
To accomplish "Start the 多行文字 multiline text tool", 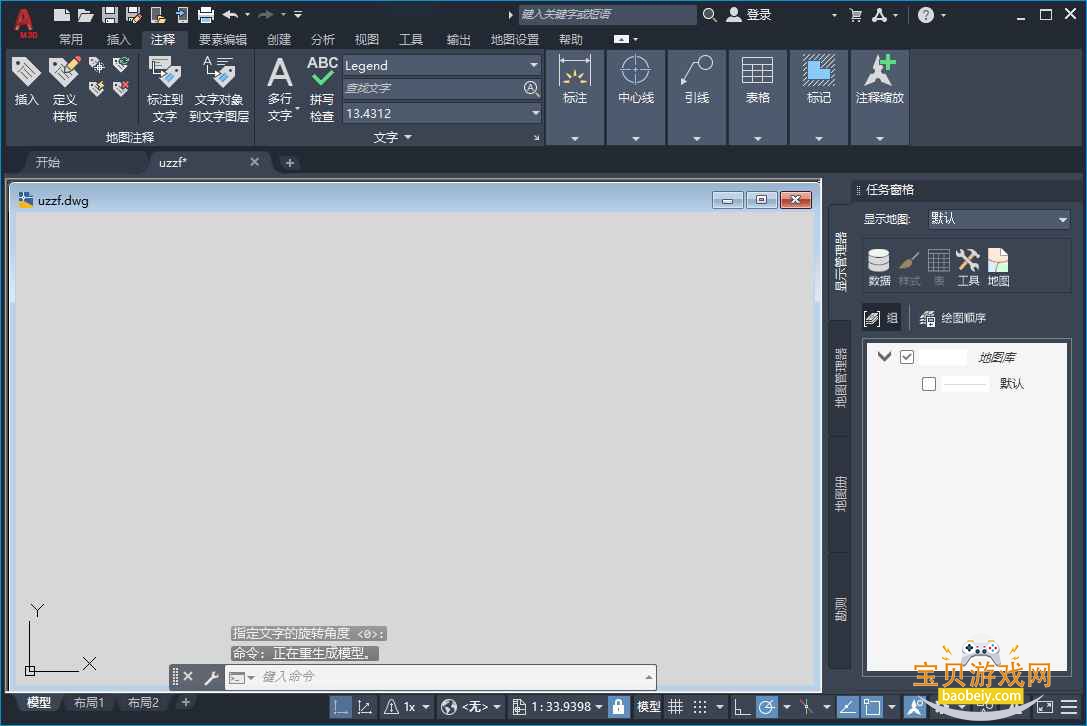I will tap(279, 89).
